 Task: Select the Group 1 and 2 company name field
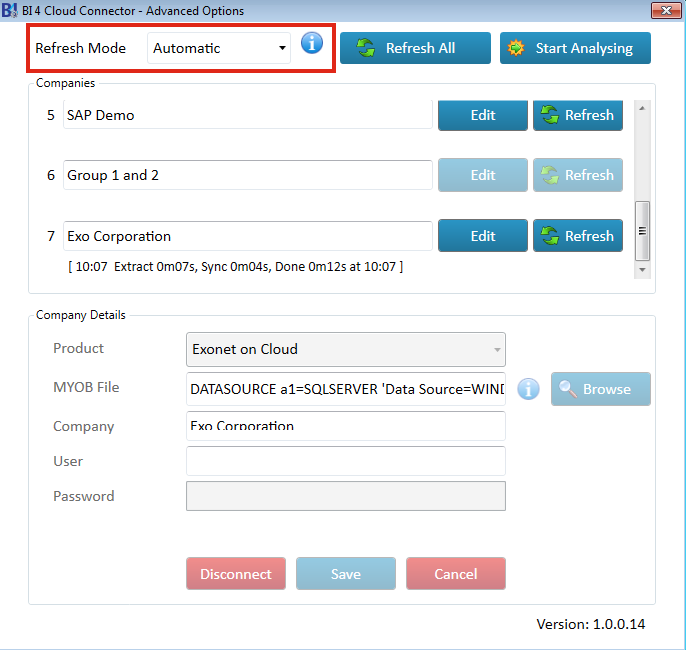[x=248, y=175]
